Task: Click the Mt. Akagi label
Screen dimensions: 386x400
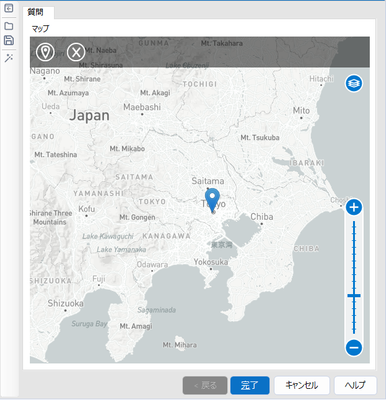Action: (x=155, y=93)
